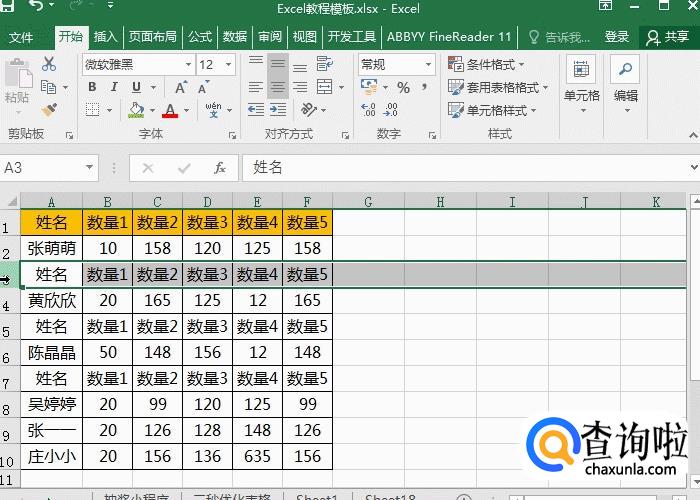
Task: Increase decimal places icon
Action: point(368,110)
